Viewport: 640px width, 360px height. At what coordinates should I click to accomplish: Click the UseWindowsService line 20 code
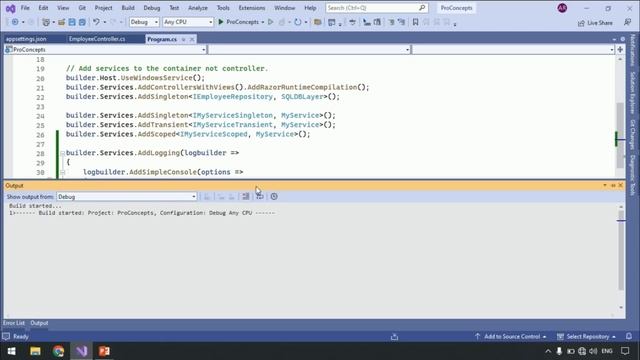(136, 78)
